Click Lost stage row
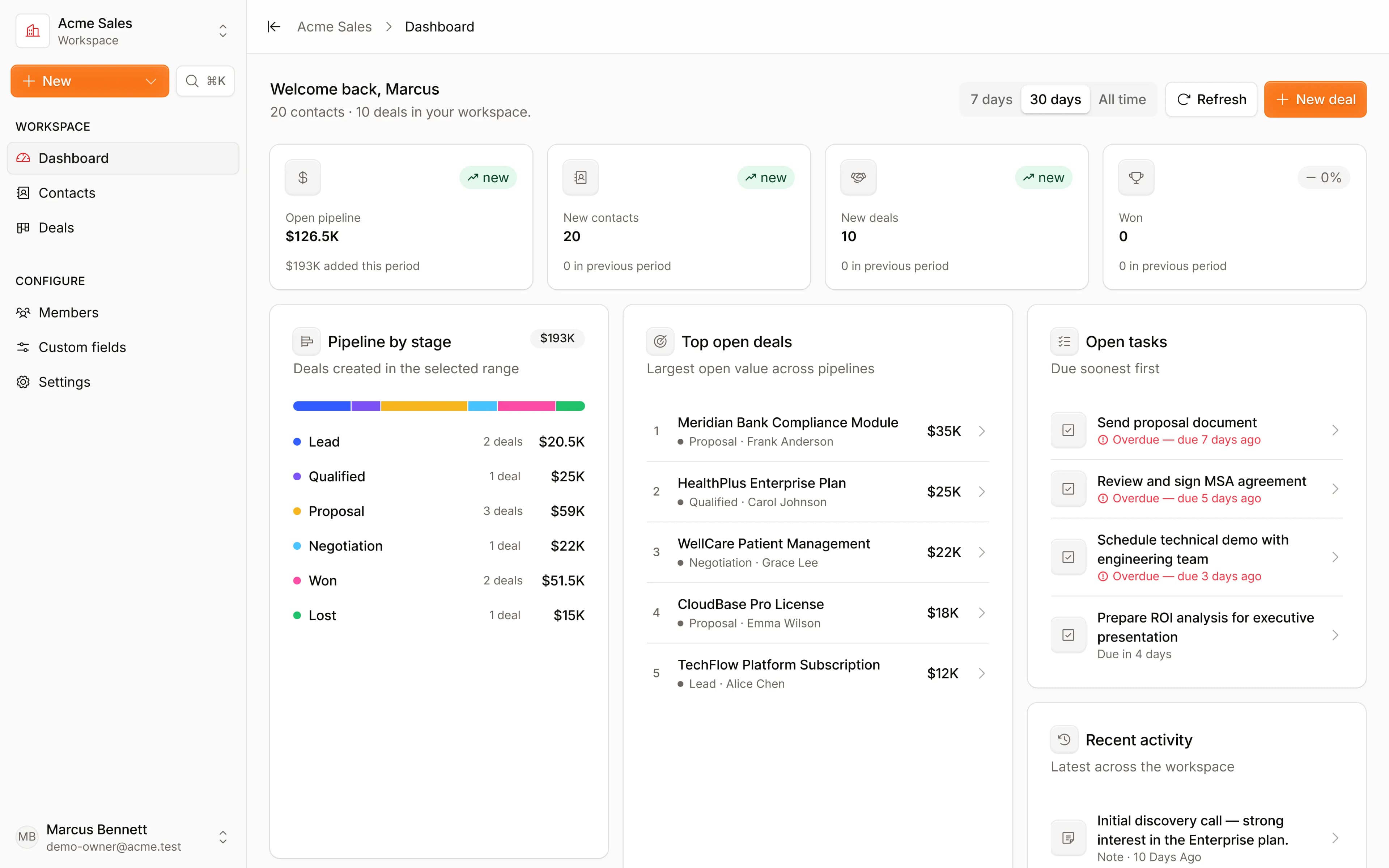 [439, 616]
